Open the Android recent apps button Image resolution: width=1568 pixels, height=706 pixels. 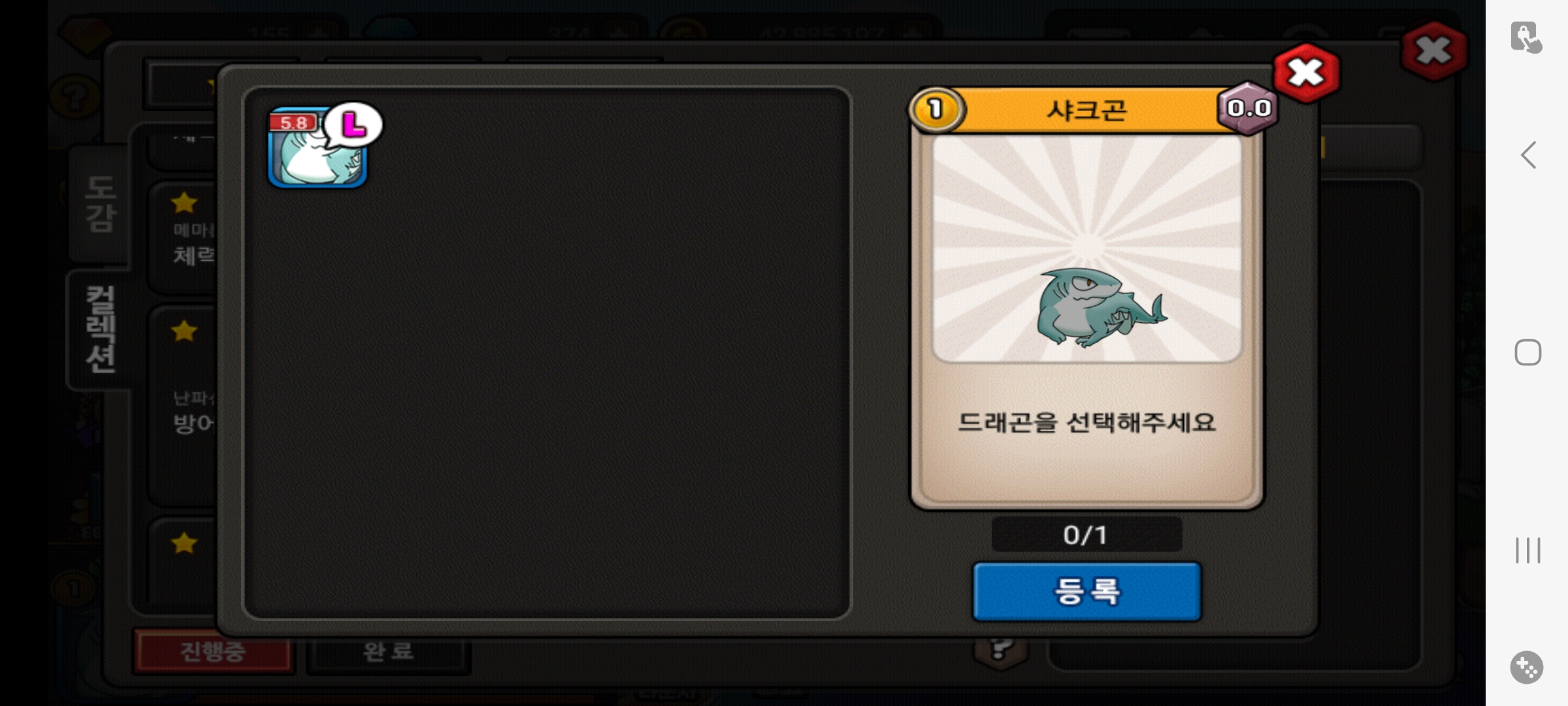[x=1527, y=550]
